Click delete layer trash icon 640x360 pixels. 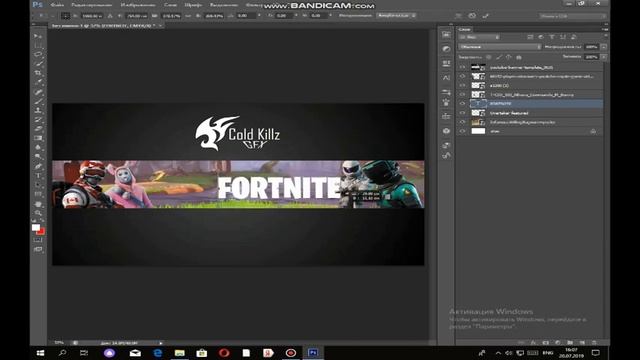coord(594,342)
